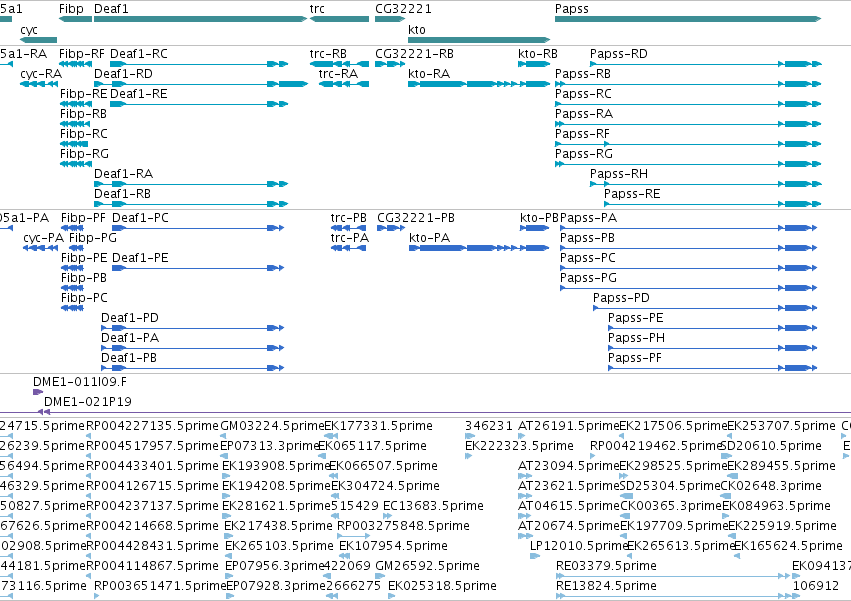Select the kto-RA transcript label
This screenshot has height=601, width=851.
(x=429, y=74)
